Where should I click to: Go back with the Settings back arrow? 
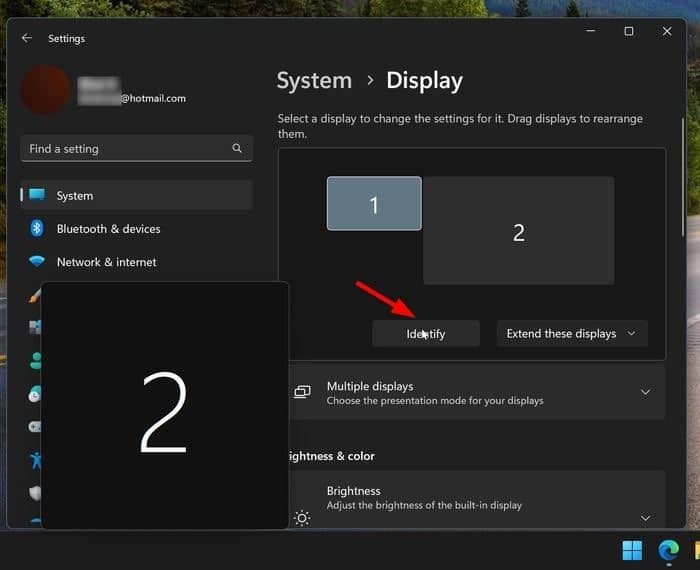[x=27, y=38]
